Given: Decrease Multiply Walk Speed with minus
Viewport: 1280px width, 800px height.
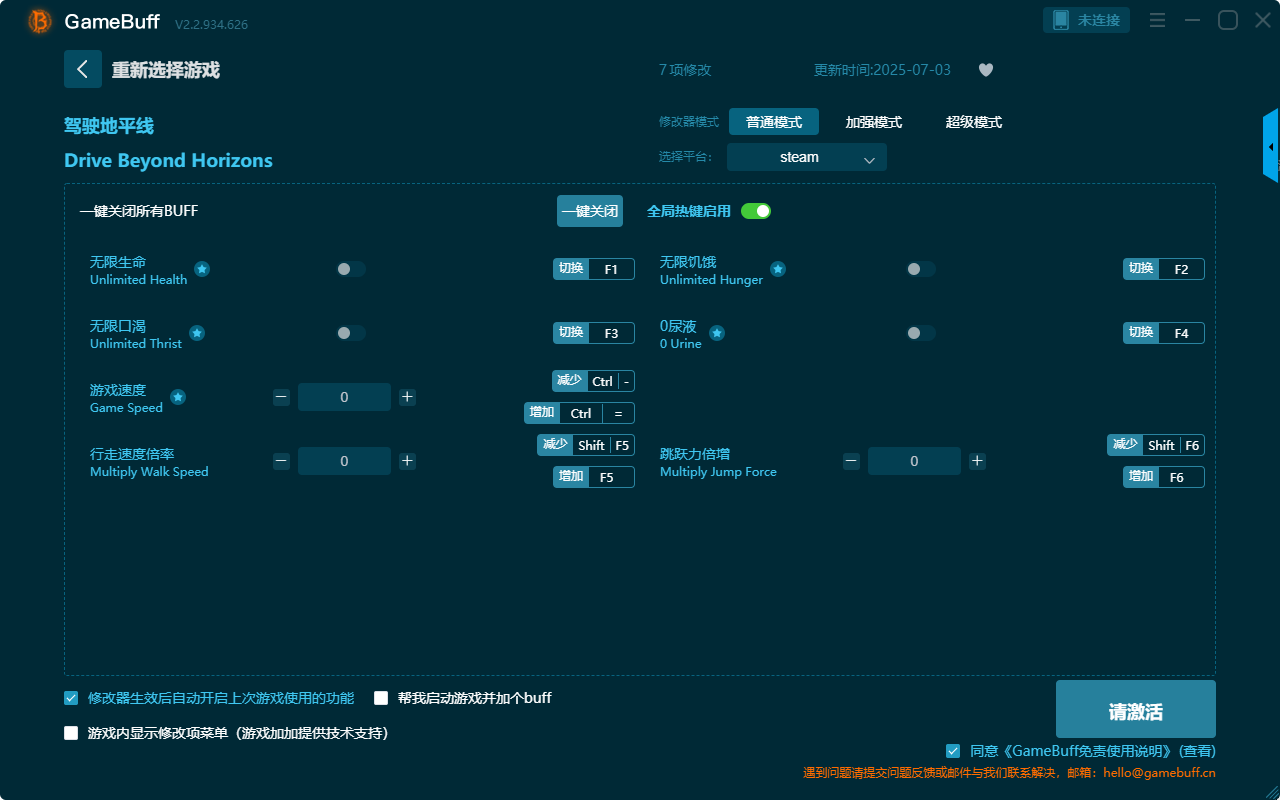Looking at the screenshot, I should tap(281, 461).
